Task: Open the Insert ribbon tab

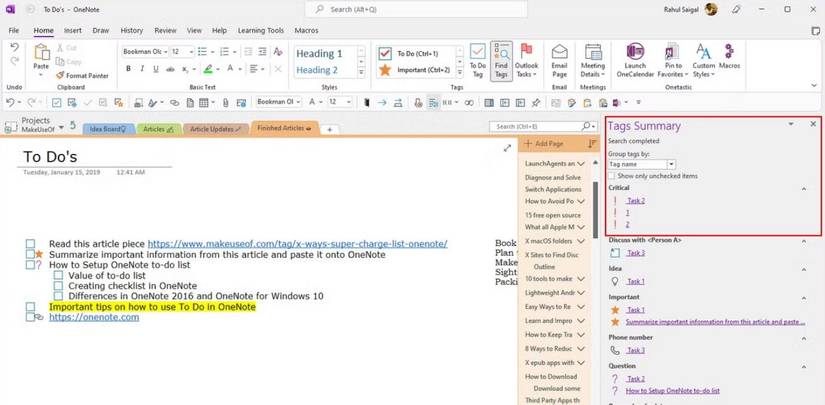Action: (x=72, y=30)
